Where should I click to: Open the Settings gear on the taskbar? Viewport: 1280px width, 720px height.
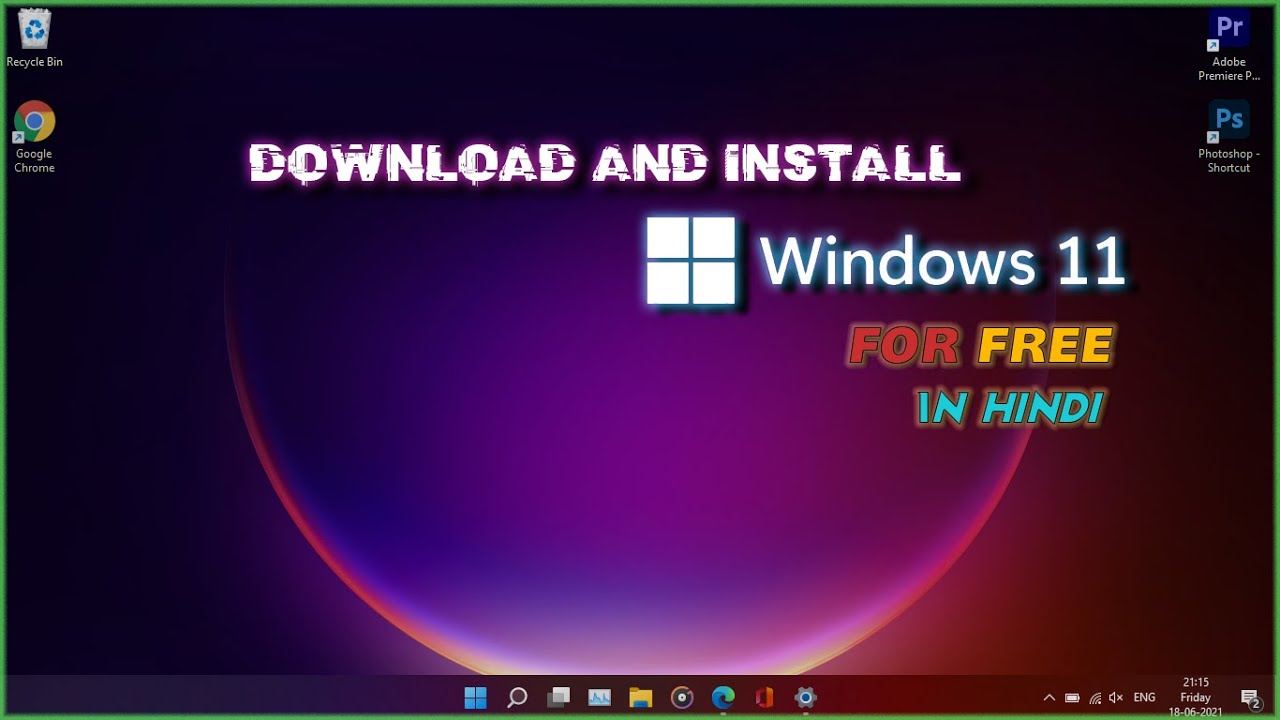[x=805, y=697]
